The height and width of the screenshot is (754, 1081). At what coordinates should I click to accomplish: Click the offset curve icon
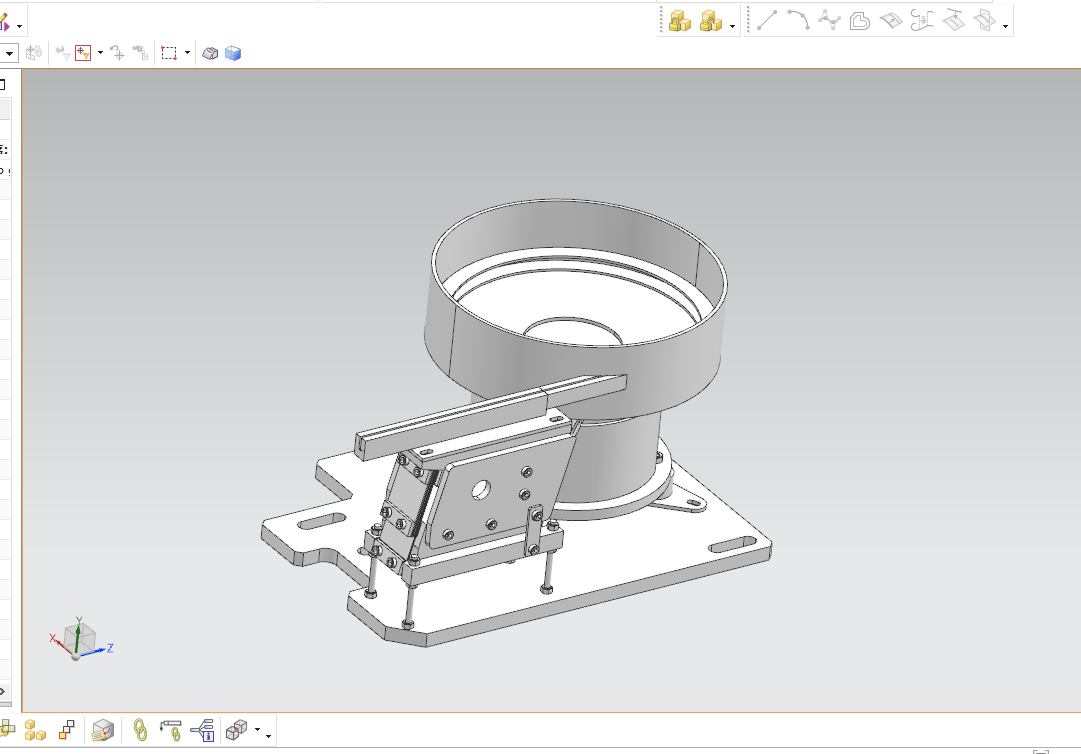(x=860, y=21)
